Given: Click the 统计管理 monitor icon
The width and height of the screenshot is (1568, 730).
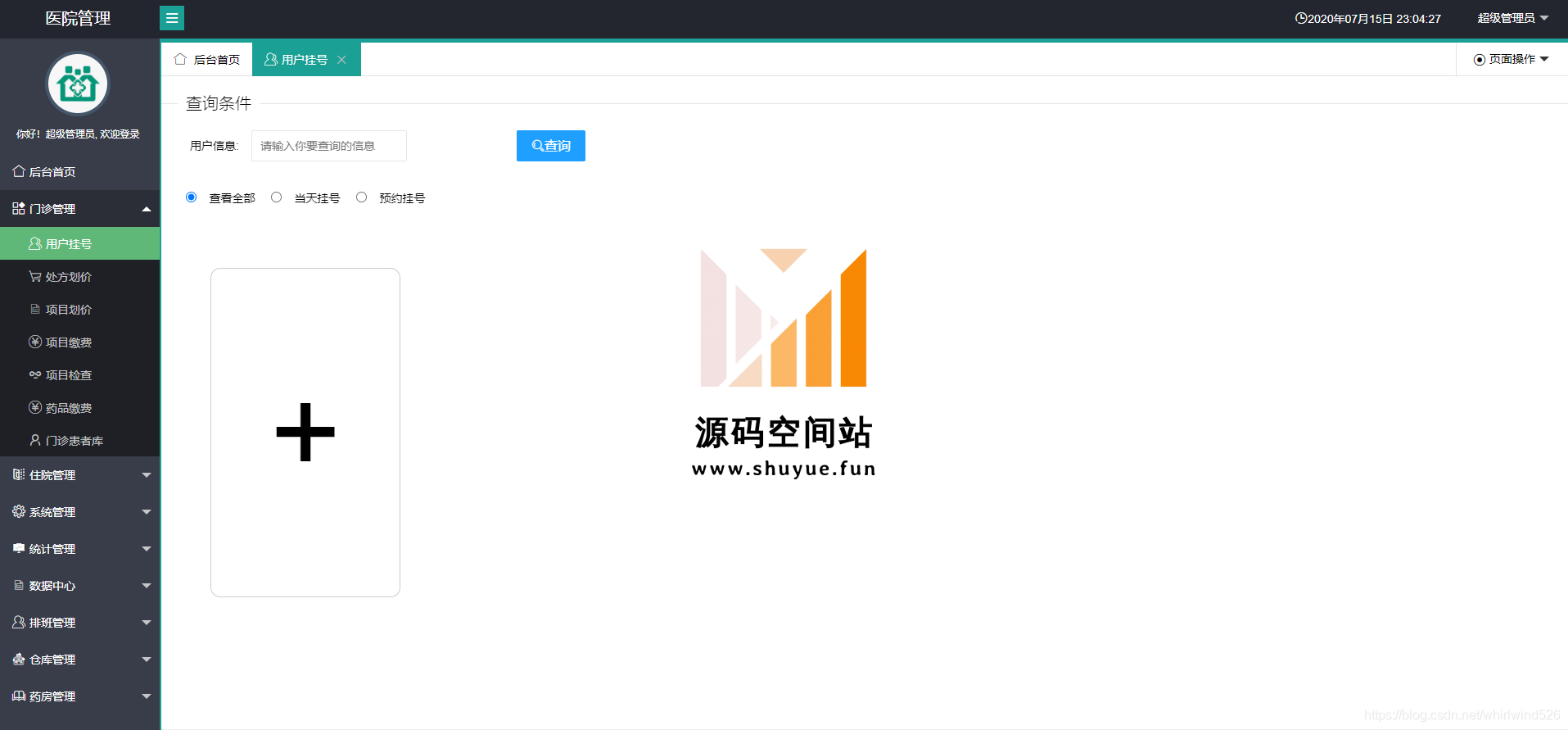Looking at the screenshot, I should pyautogui.click(x=19, y=548).
